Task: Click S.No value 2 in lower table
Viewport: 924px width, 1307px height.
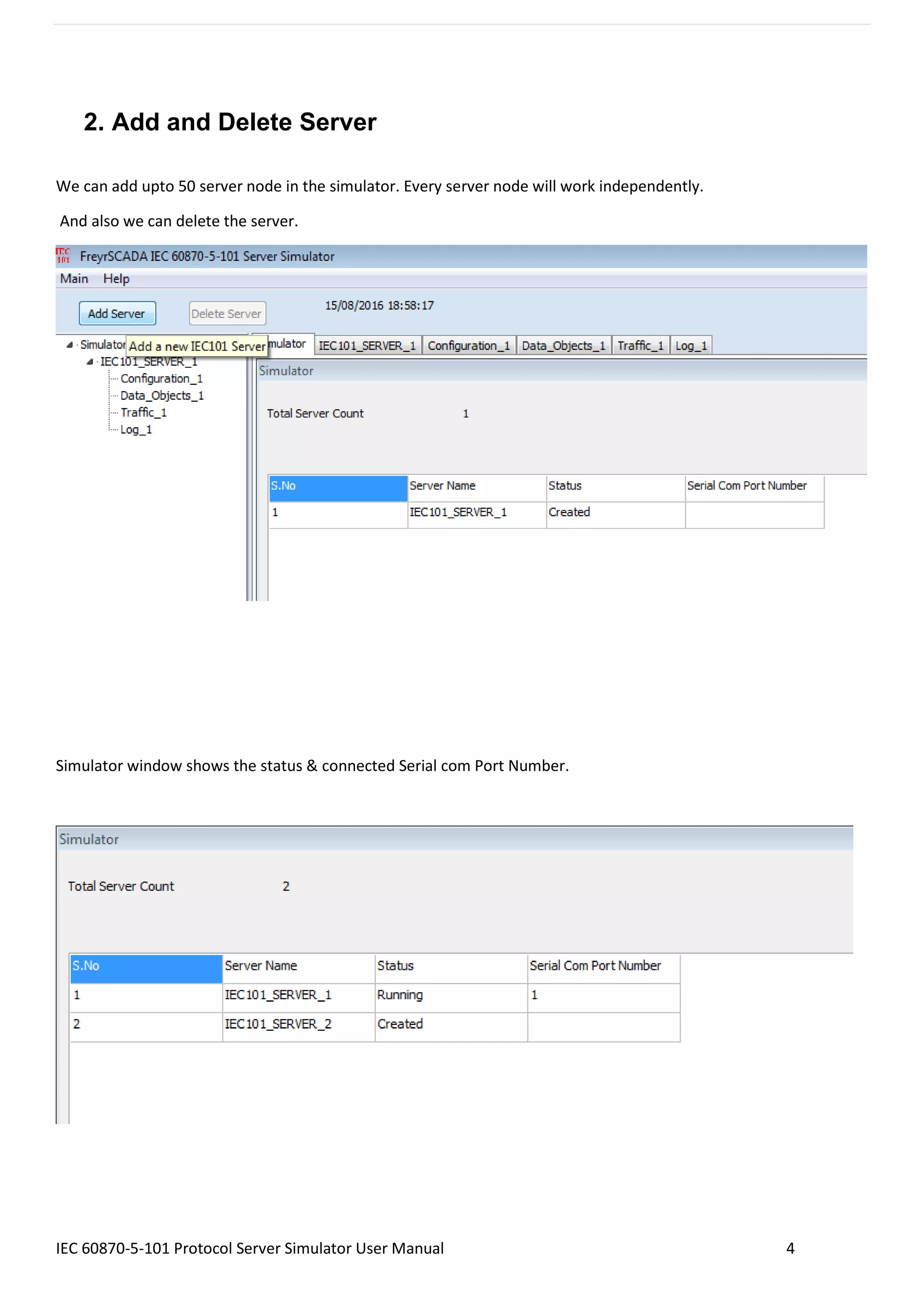Action: point(146,1027)
